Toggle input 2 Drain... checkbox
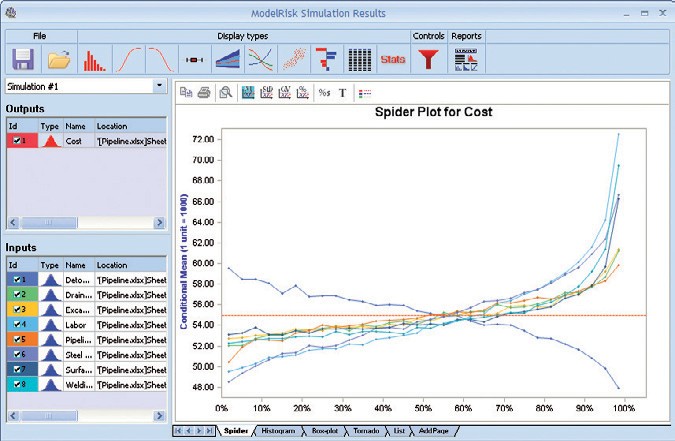 pyautogui.click(x=17, y=295)
